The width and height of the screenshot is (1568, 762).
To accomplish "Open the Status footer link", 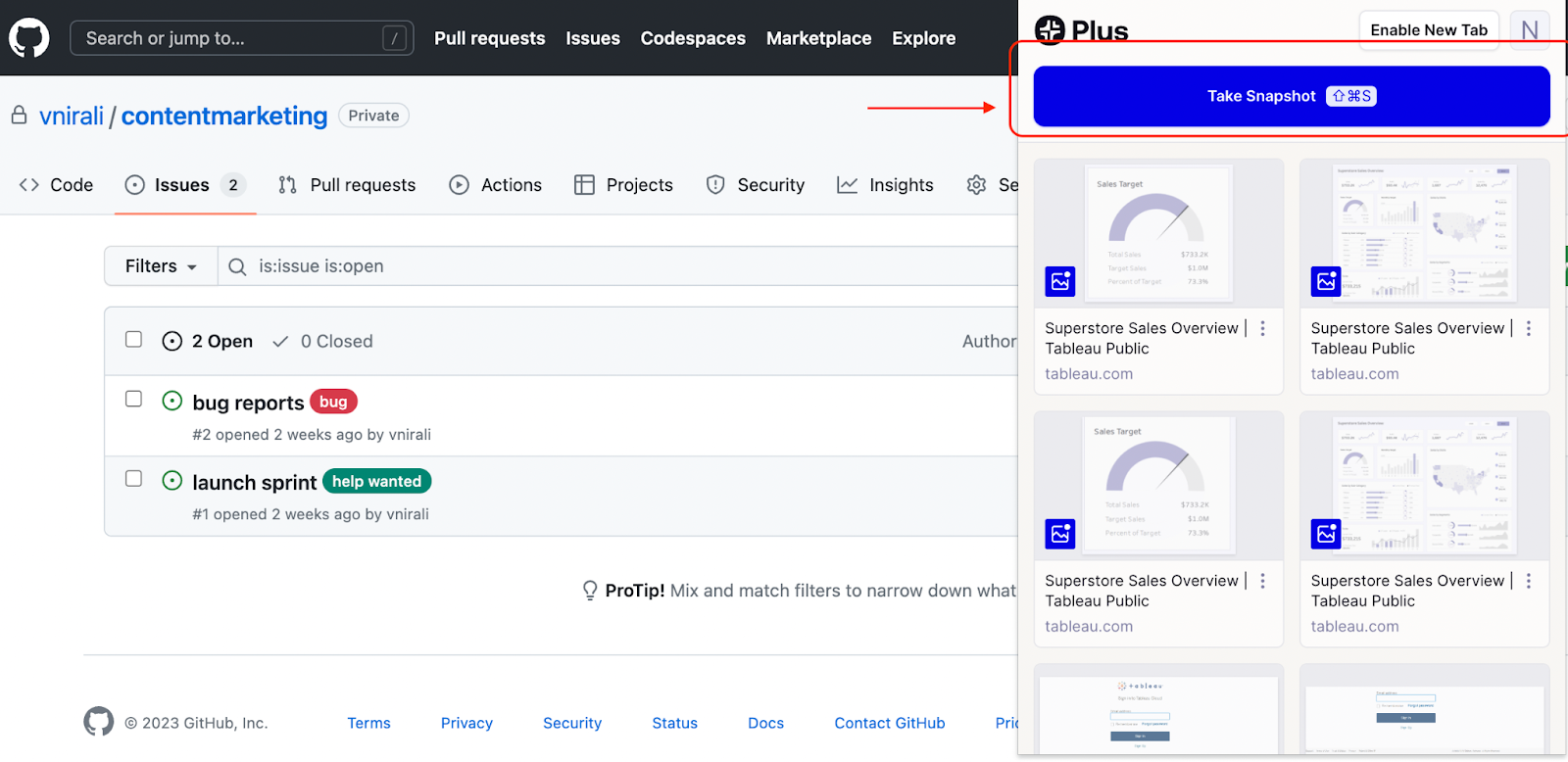I will click(675, 723).
